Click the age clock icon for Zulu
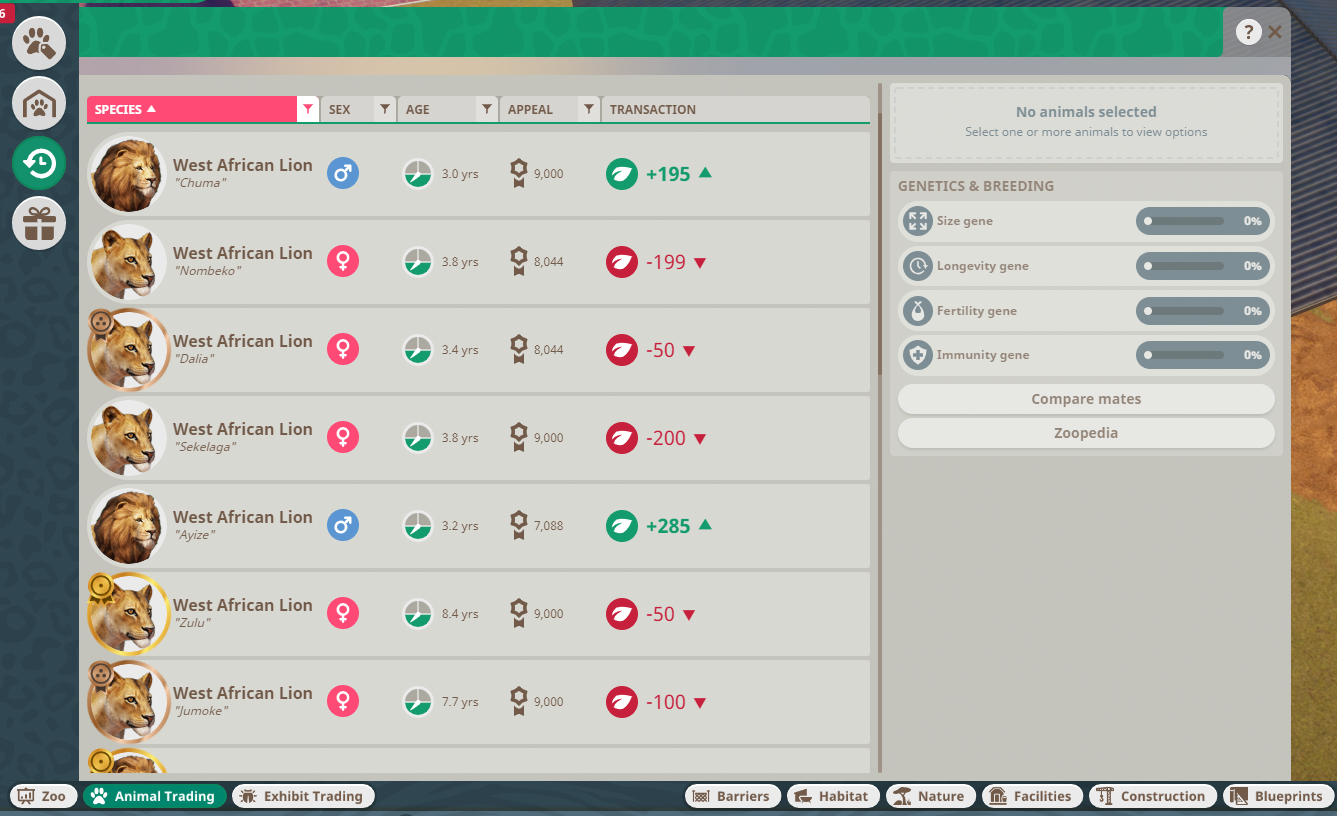The height and width of the screenshot is (816, 1337). pos(418,614)
